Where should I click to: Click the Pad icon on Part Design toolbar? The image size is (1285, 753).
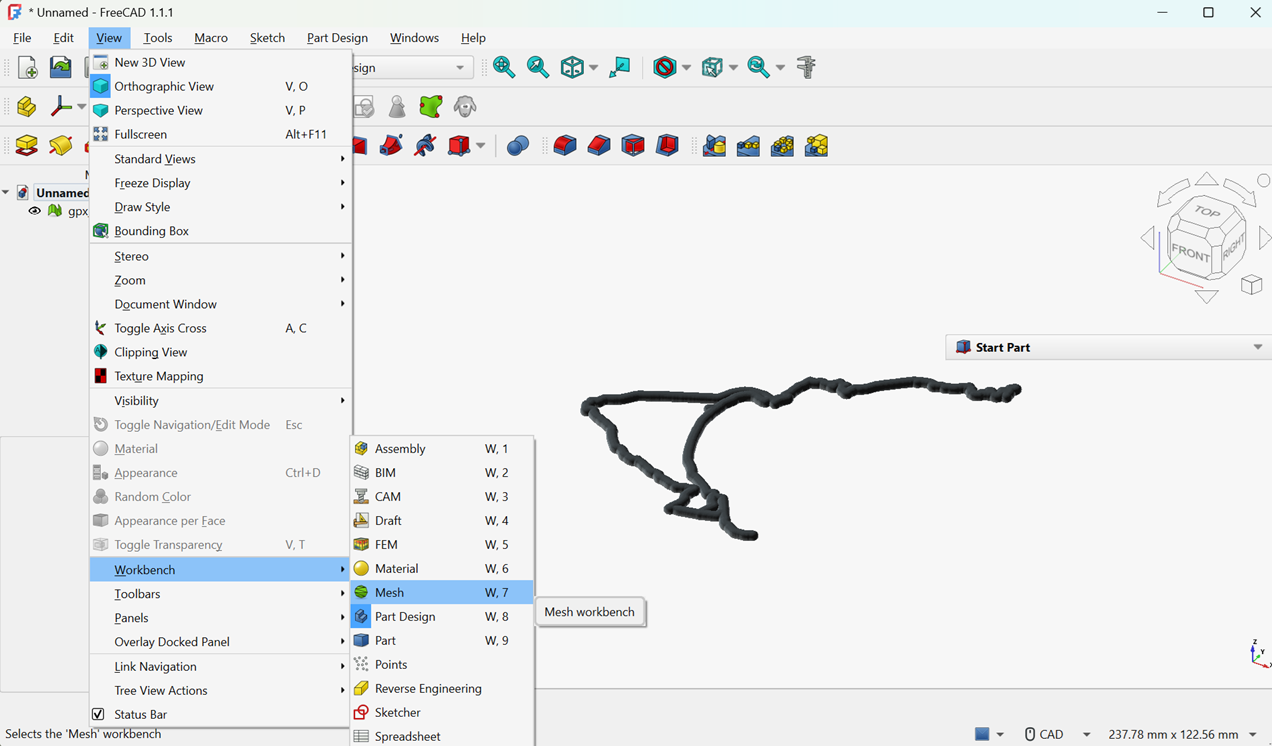(x=27, y=146)
